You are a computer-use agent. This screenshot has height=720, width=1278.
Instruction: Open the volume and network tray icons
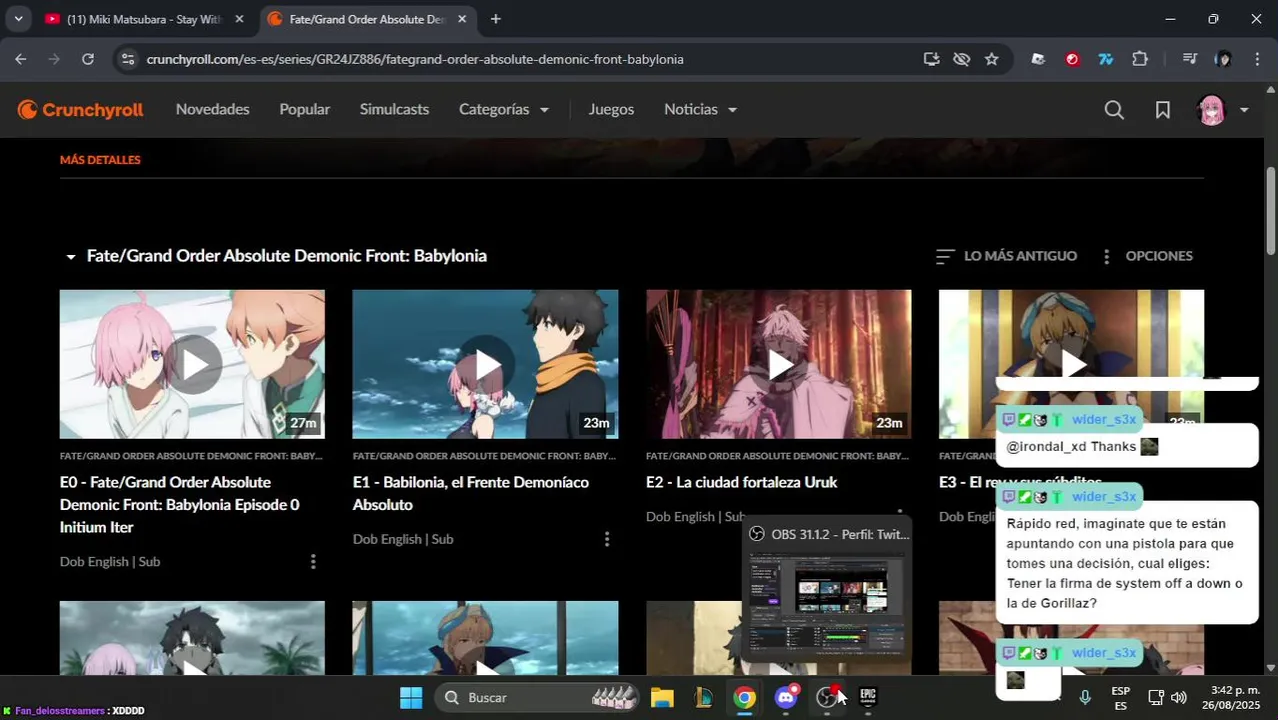(x=1167, y=697)
